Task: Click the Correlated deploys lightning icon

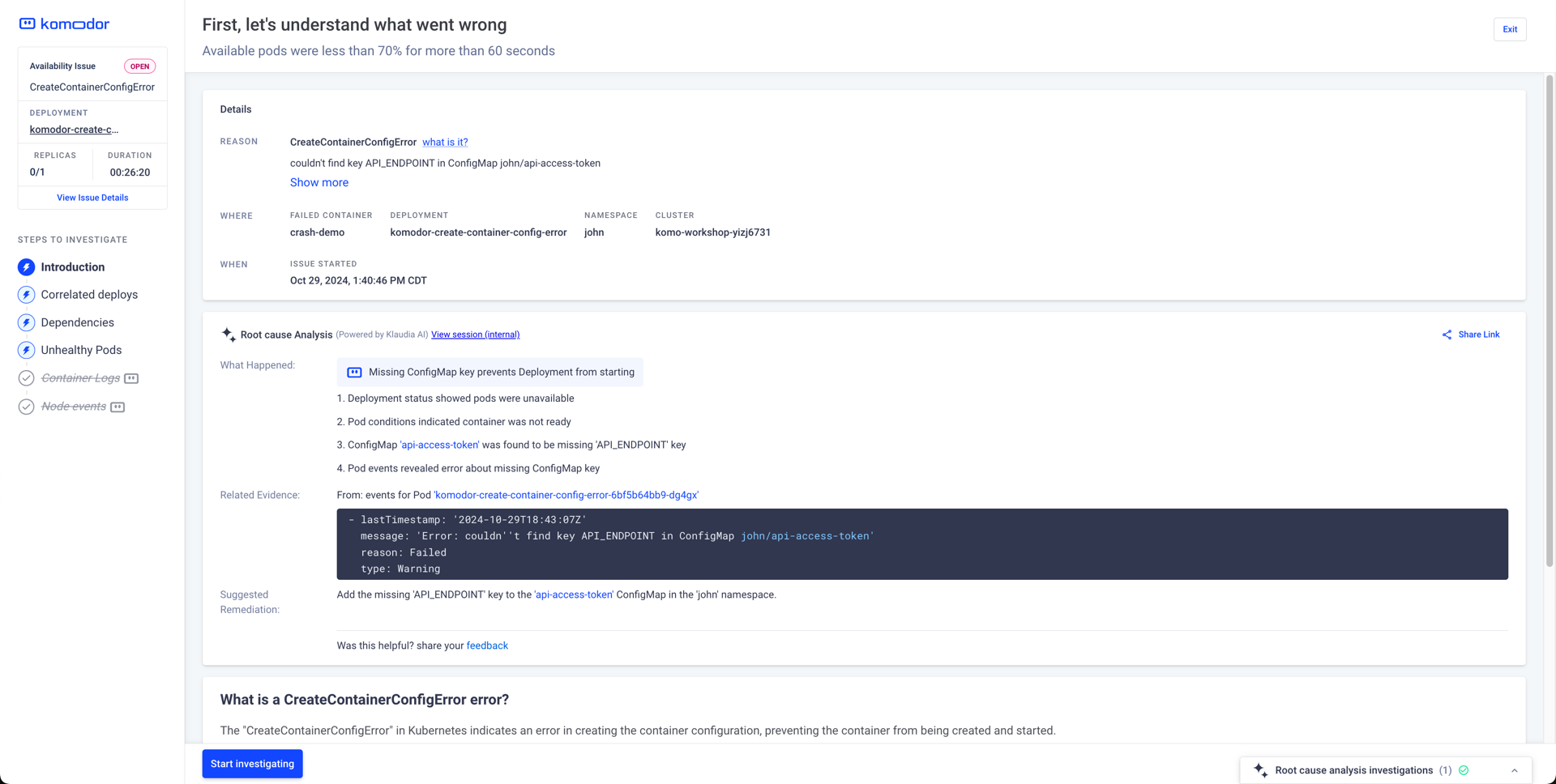Action: [27, 295]
